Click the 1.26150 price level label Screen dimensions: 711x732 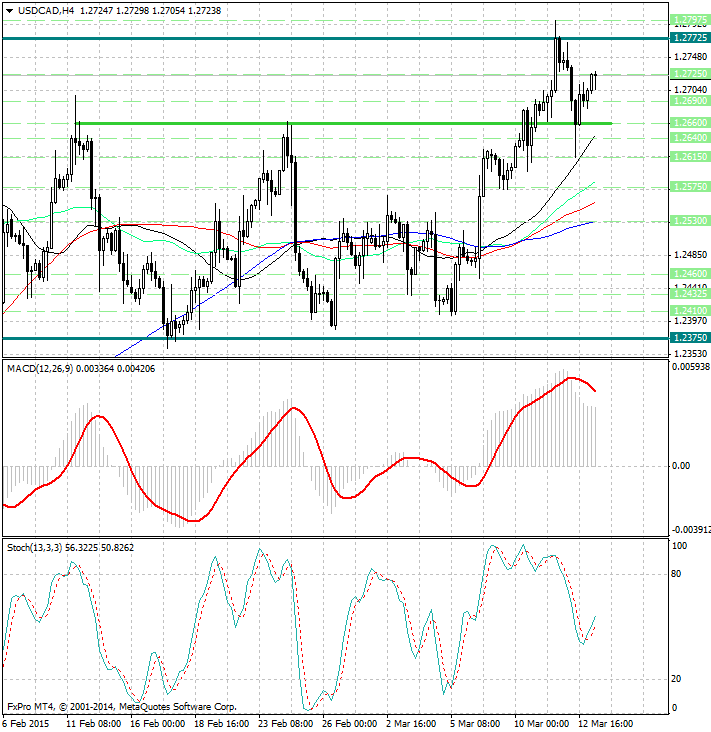pyautogui.click(x=690, y=156)
